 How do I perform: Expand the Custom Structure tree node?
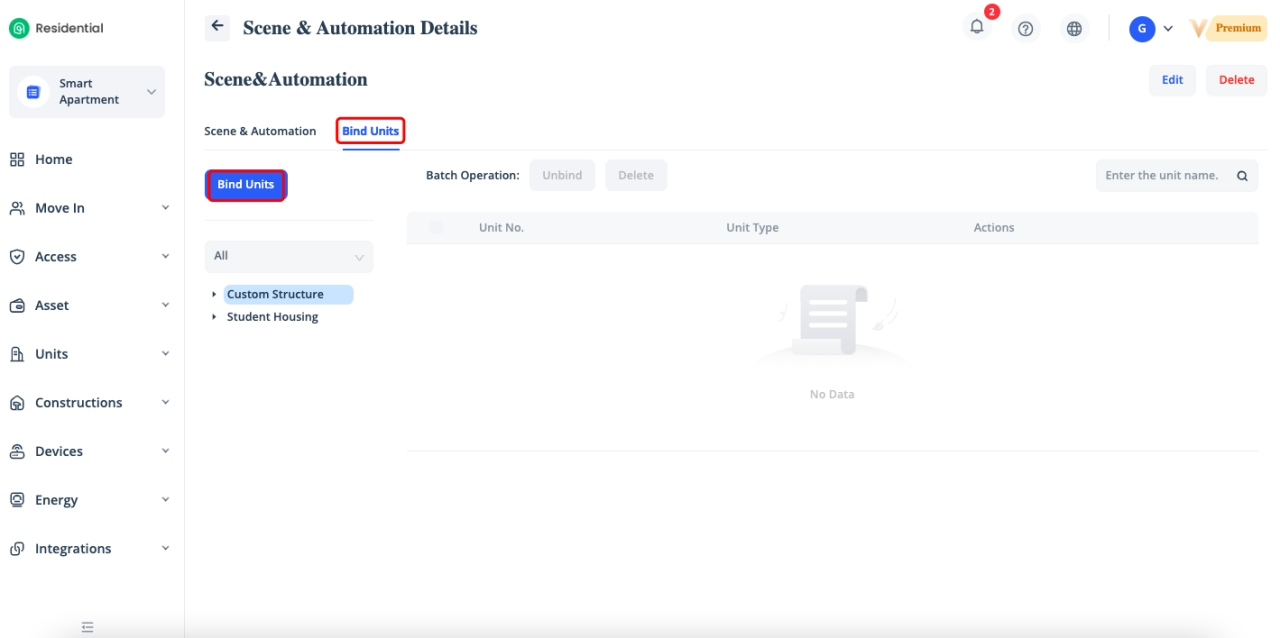(x=214, y=295)
